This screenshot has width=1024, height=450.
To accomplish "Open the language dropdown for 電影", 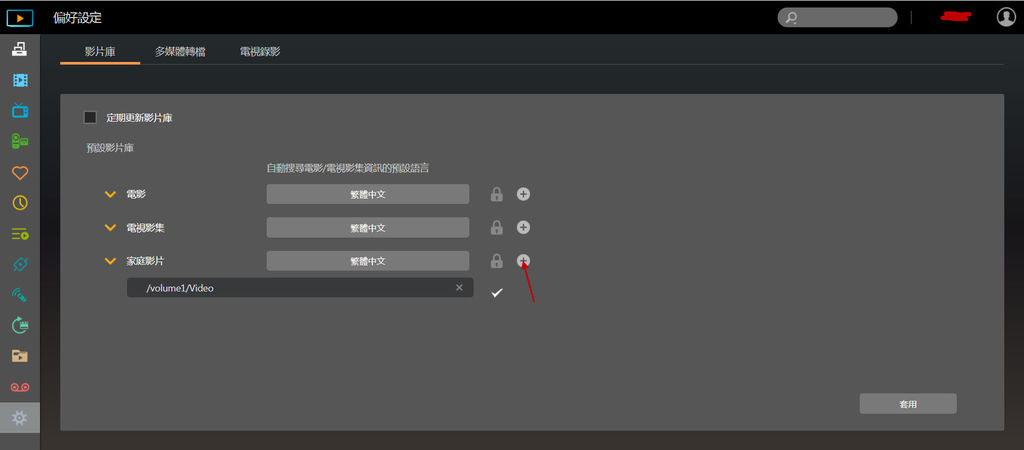I will (x=368, y=194).
